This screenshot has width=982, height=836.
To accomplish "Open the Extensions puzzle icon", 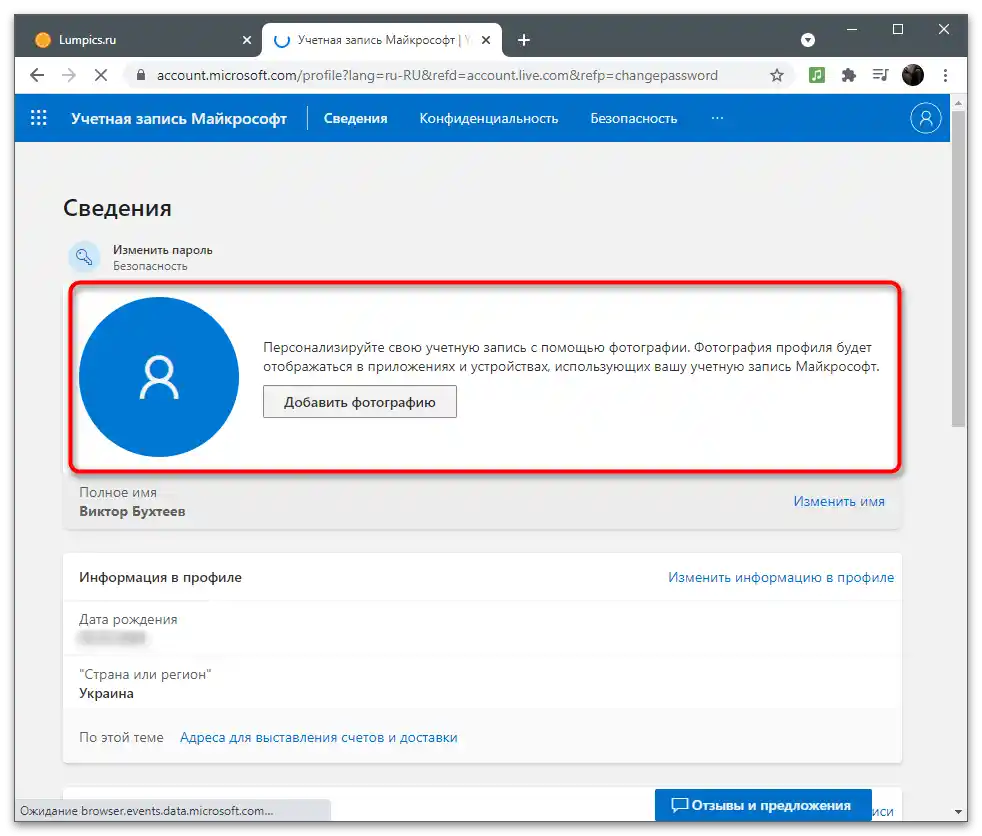I will (848, 76).
